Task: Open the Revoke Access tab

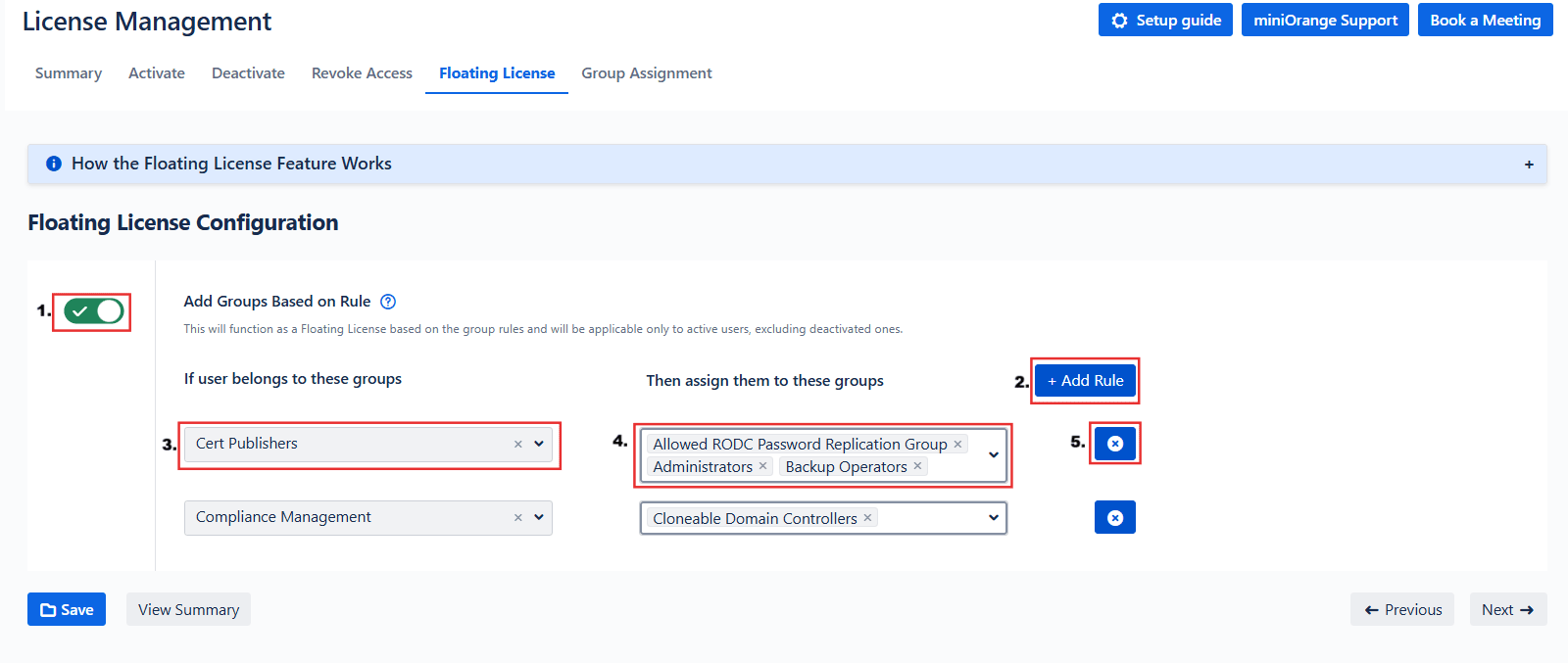Action: [x=362, y=73]
